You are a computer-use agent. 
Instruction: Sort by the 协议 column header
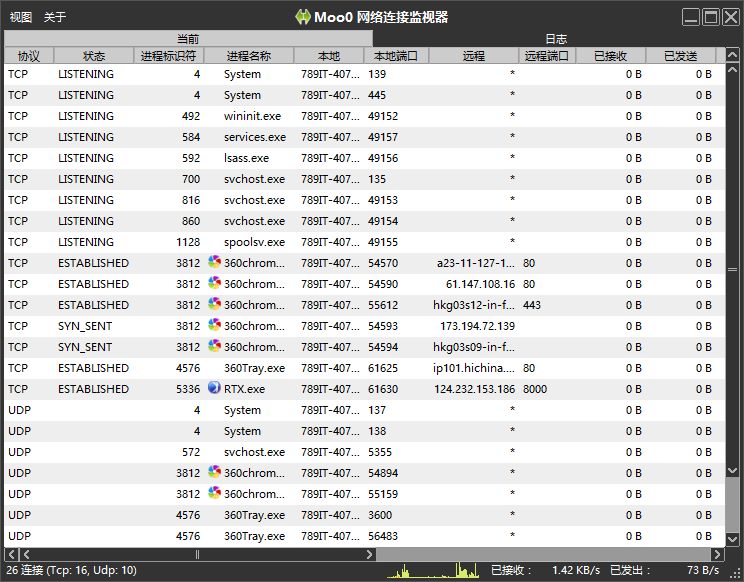coord(29,56)
